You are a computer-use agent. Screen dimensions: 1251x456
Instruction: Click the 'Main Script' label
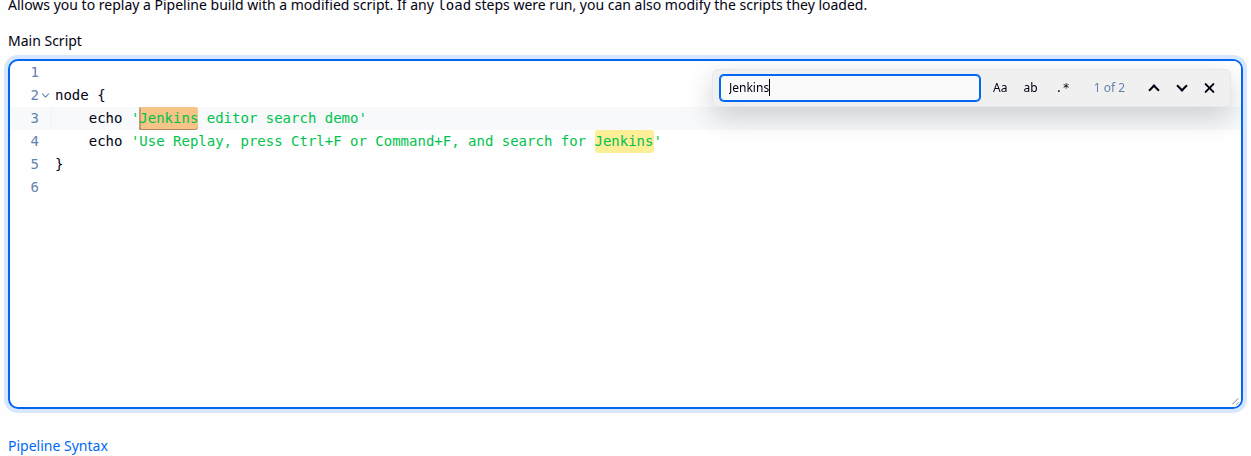[45, 41]
